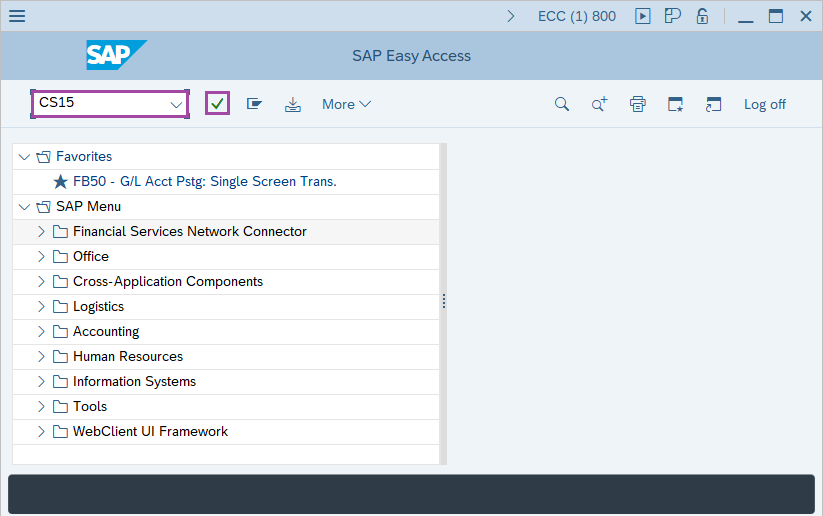Open the hamburger menu in title bar
Image resolution: width=823 pixels, height=516 pixels.
17,16
